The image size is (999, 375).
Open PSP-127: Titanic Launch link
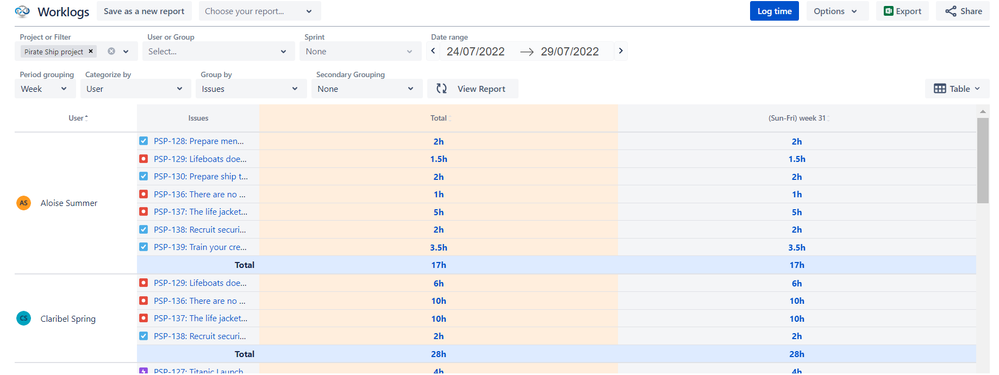click(198, 371)
